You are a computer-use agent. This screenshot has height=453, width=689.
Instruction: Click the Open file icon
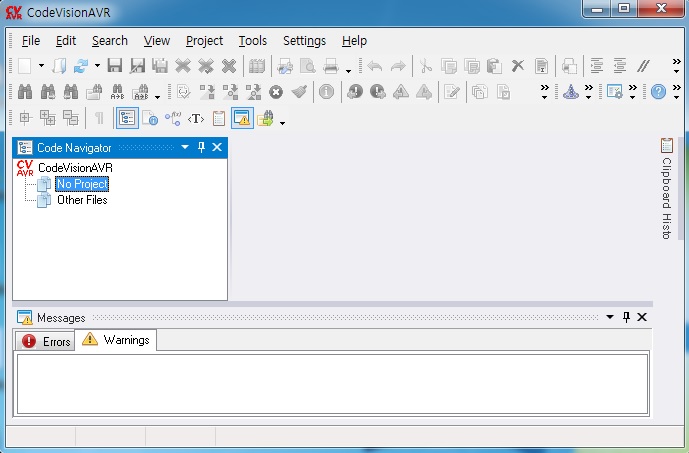[59, 66]
